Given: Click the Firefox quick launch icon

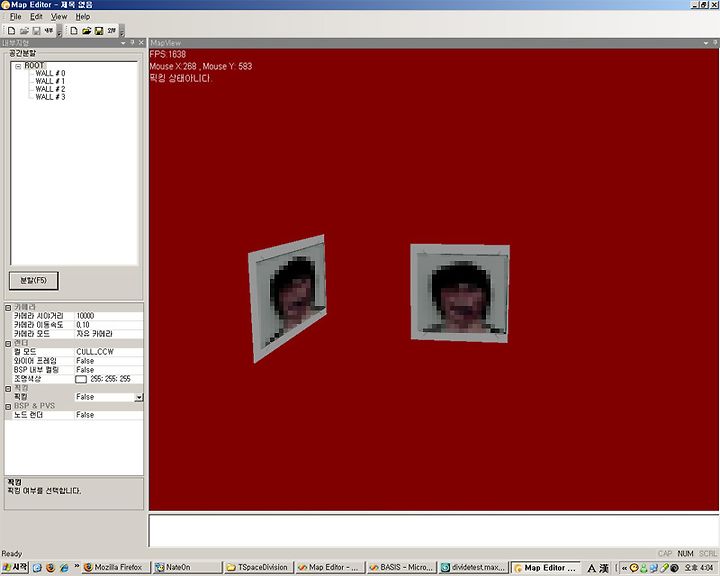Looking at the screenshot, I should pos(51,568).
